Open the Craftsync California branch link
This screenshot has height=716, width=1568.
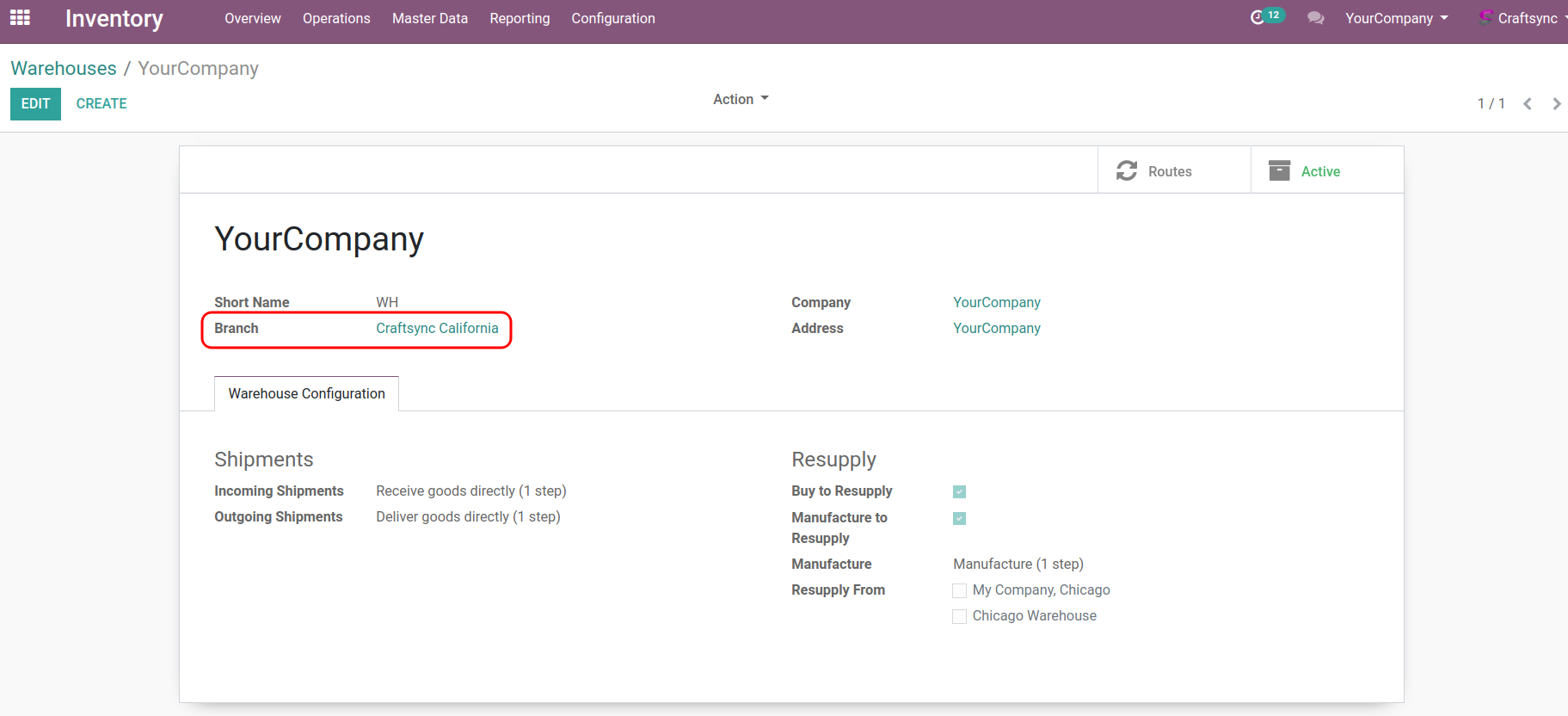pyautogui.click(x=437, y=328)
